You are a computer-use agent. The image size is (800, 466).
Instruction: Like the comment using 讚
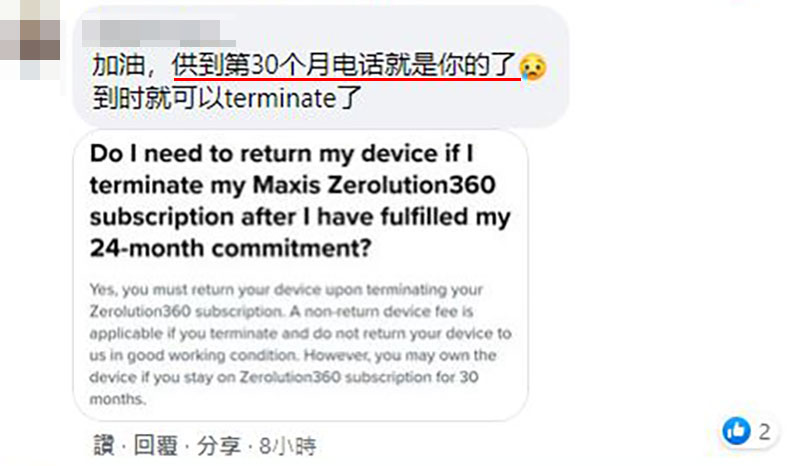click(104, 446)
